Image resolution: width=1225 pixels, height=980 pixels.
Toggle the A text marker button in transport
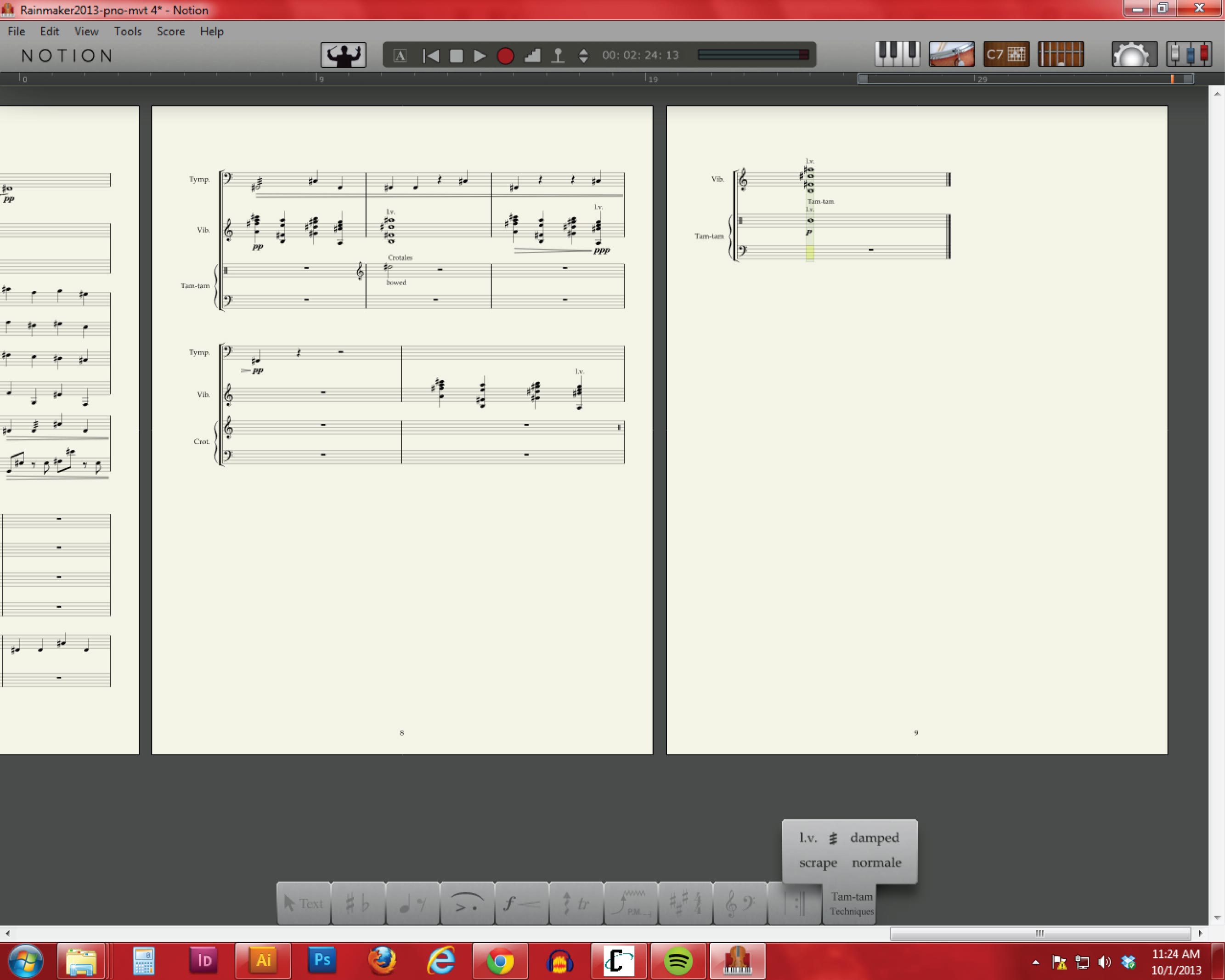(x=400, y=56)
